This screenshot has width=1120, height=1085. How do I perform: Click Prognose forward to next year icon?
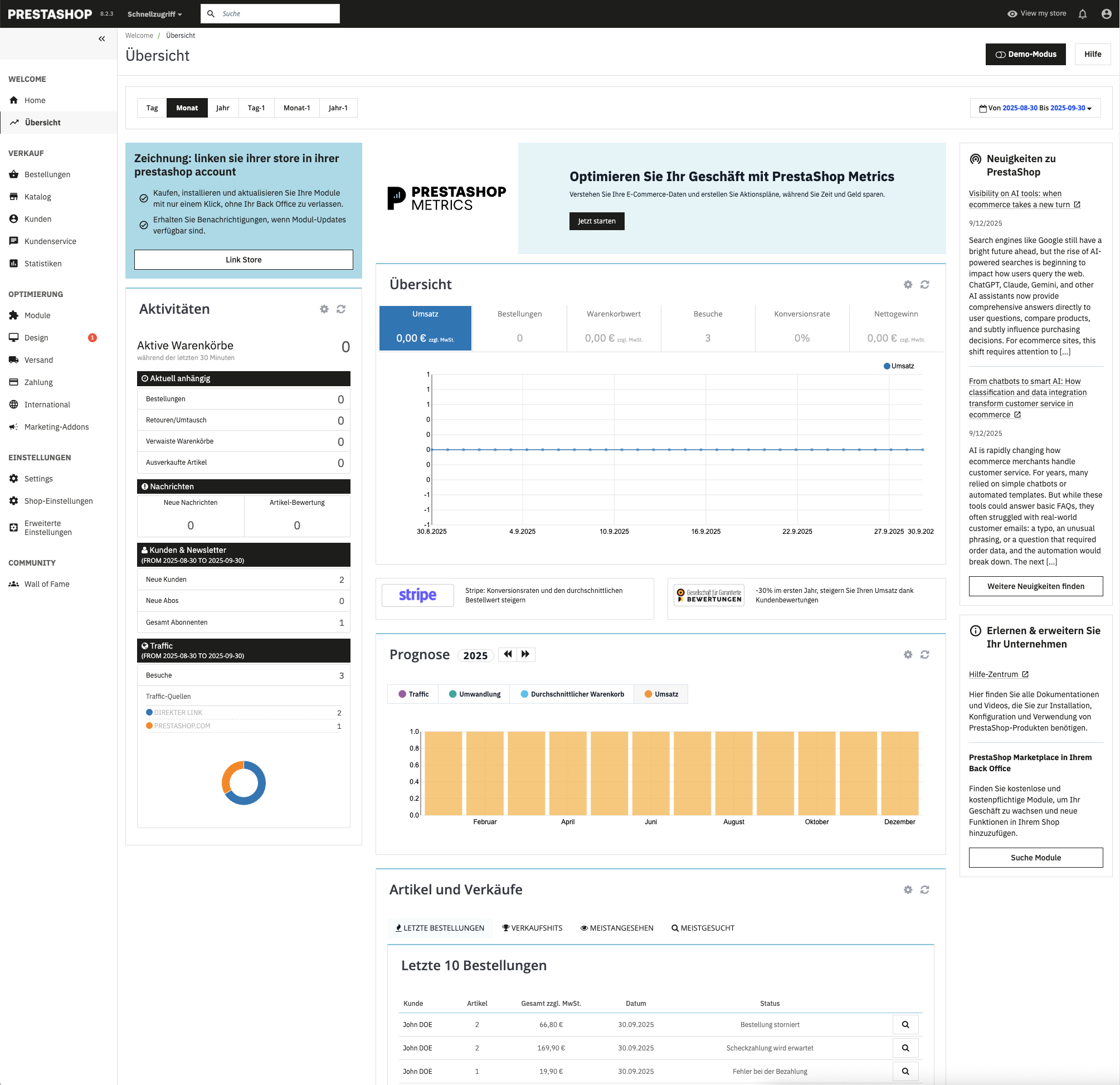(x=525, y=654)
